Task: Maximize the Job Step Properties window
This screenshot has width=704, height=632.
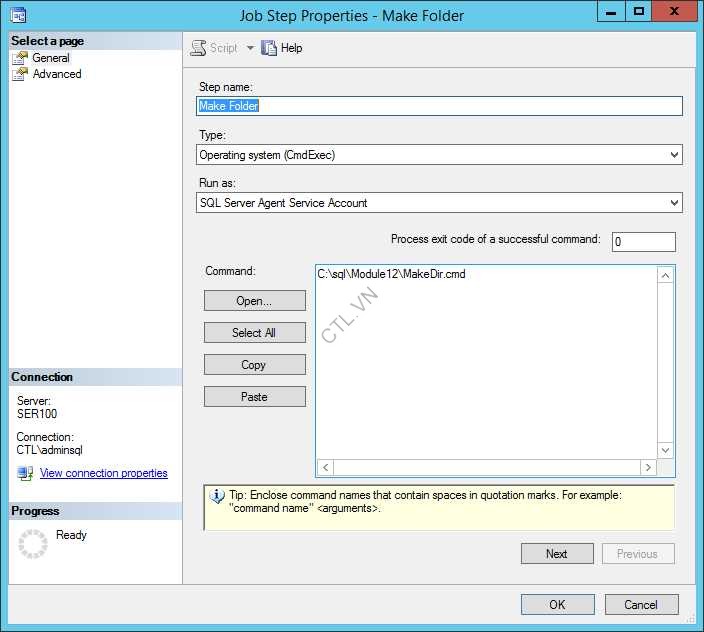Action: click(638, 12)
